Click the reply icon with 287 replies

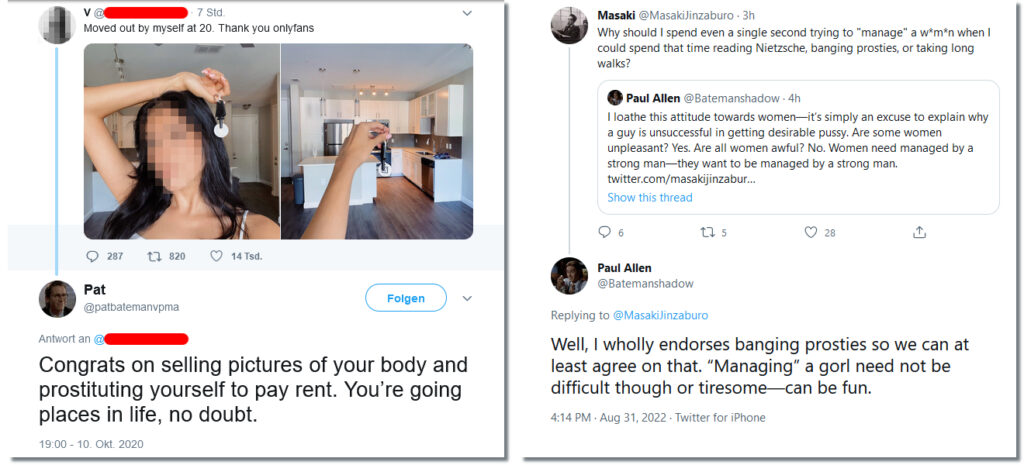[92, 257]
